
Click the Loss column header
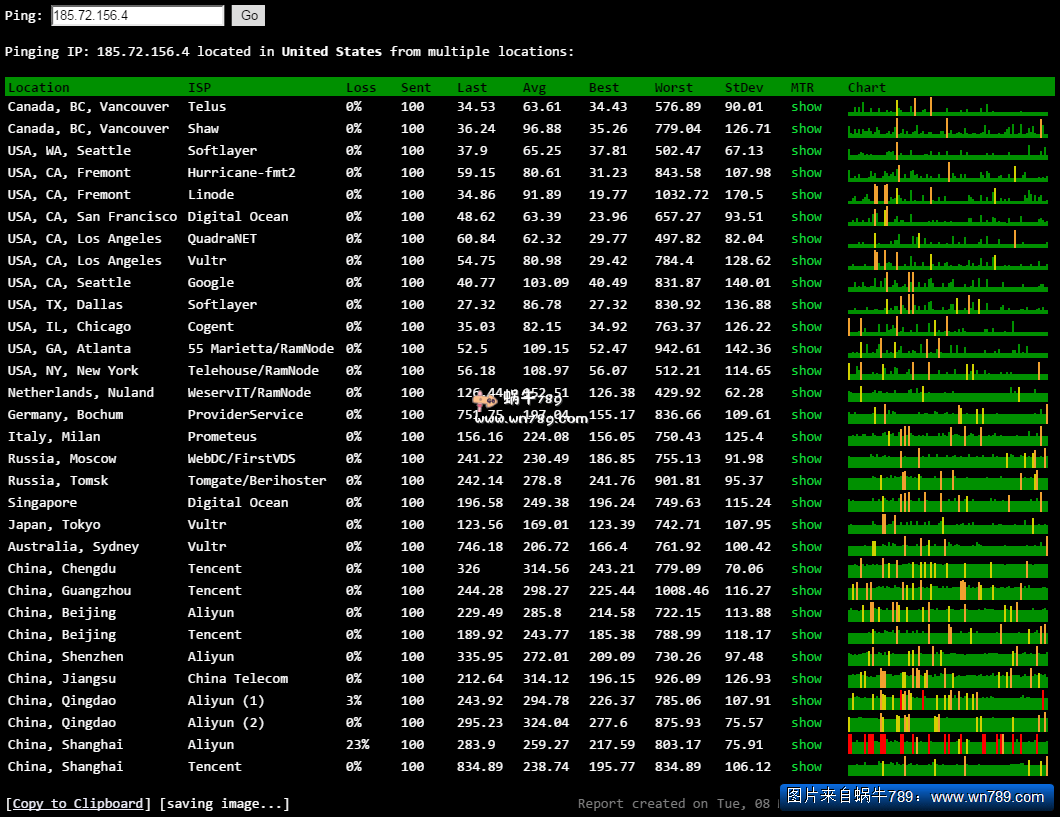pos(361,88)
